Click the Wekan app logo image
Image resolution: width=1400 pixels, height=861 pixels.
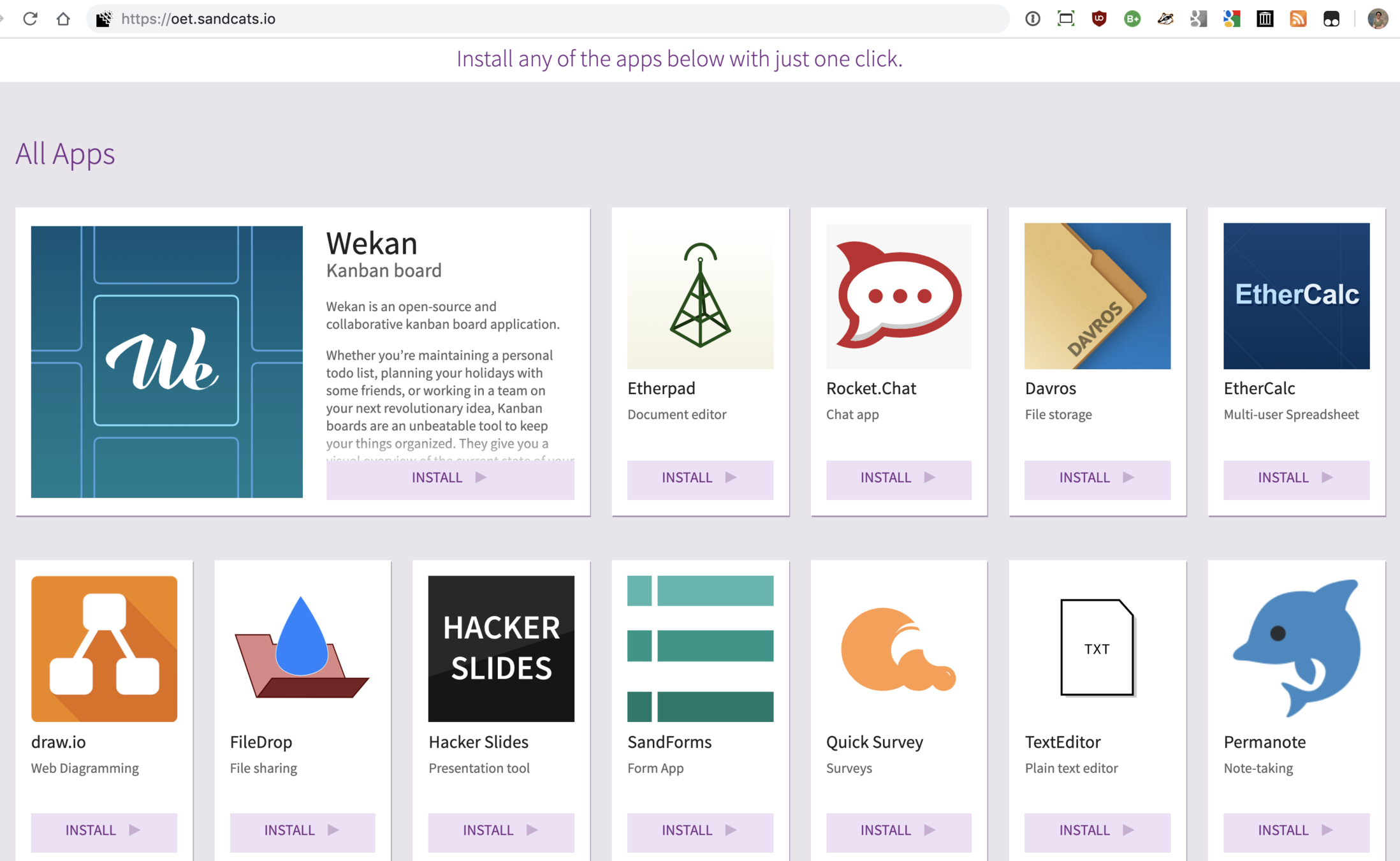click(x=166, y=362)
